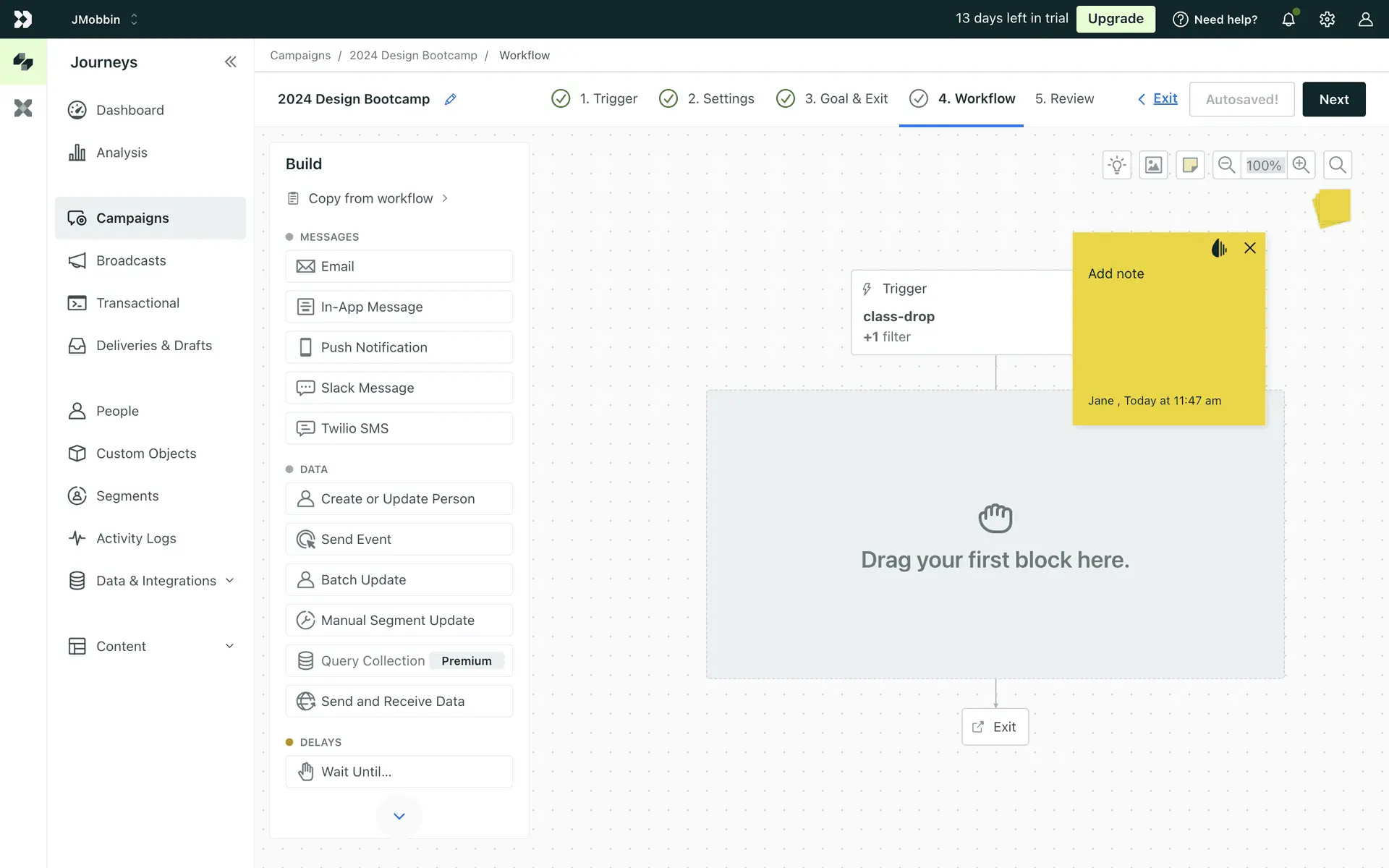This screenshot has width=1389, height=868.
Task: Close the yellow sticky note
Action: pos(1249,248)
